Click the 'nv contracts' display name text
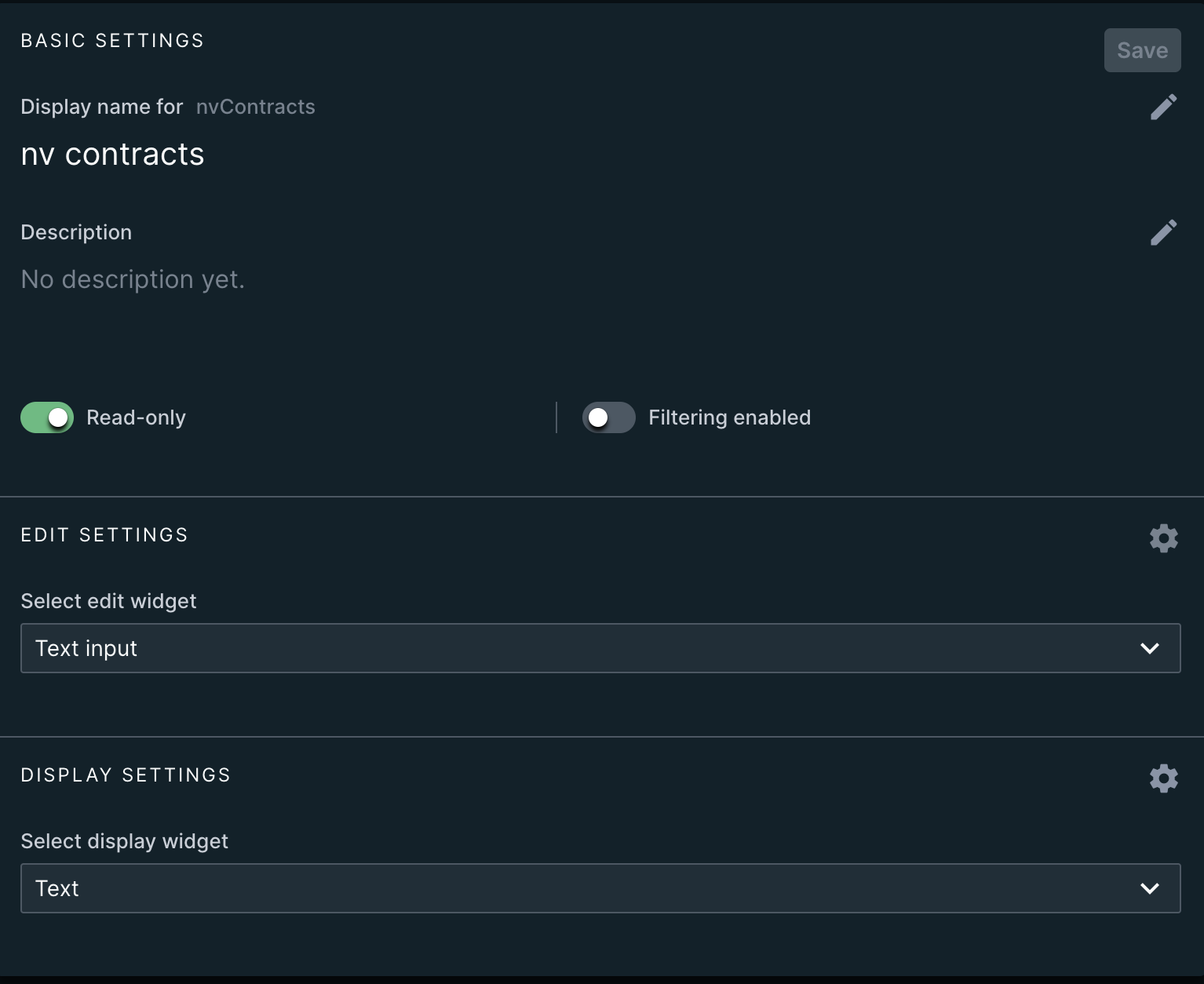The image size is (1204, 984). (112, 155)
